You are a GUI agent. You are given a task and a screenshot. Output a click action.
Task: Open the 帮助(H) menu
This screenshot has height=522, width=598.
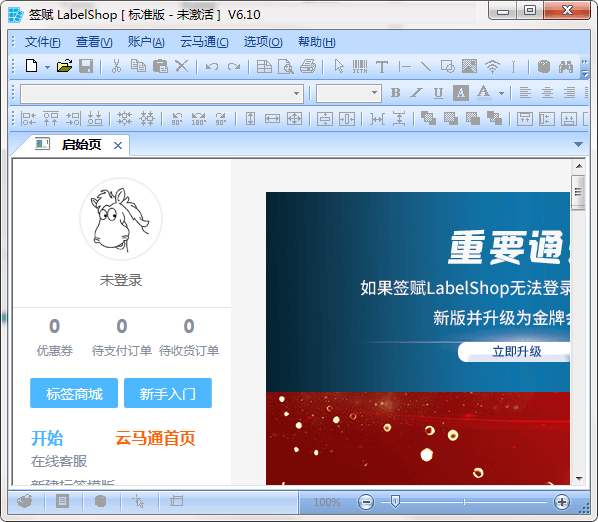[x=317, y=42]
